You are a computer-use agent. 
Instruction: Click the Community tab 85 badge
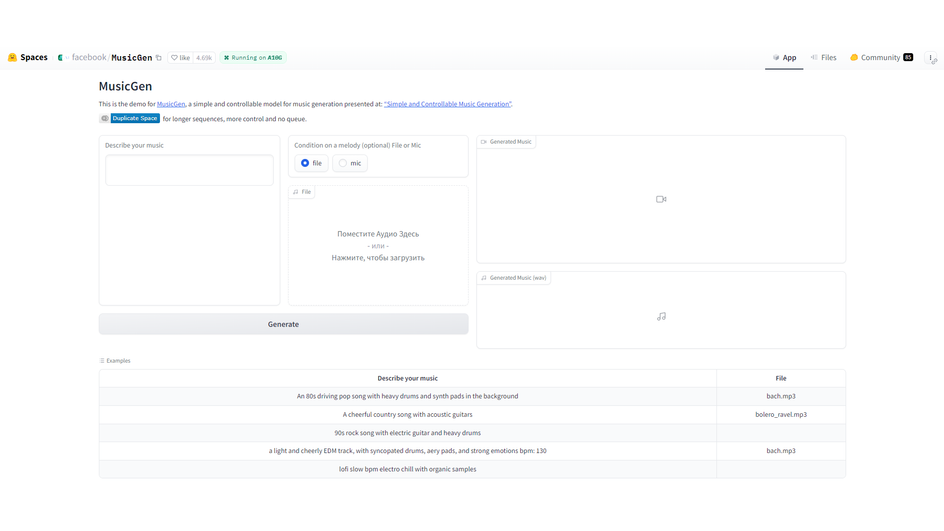pyautogui.click(x=908, y=57)
